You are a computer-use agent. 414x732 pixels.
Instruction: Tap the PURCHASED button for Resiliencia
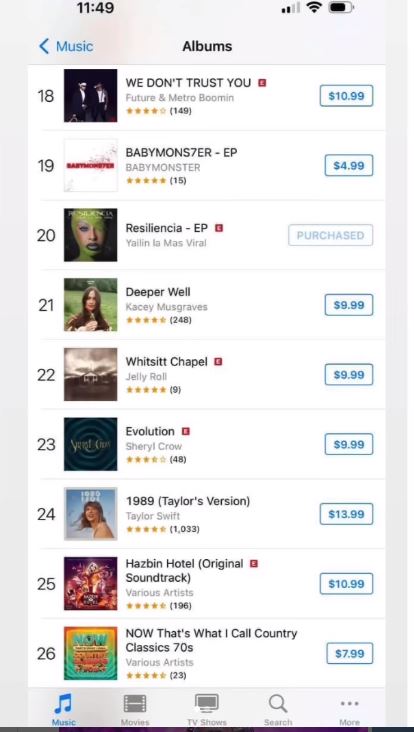(x=330, y=235)
